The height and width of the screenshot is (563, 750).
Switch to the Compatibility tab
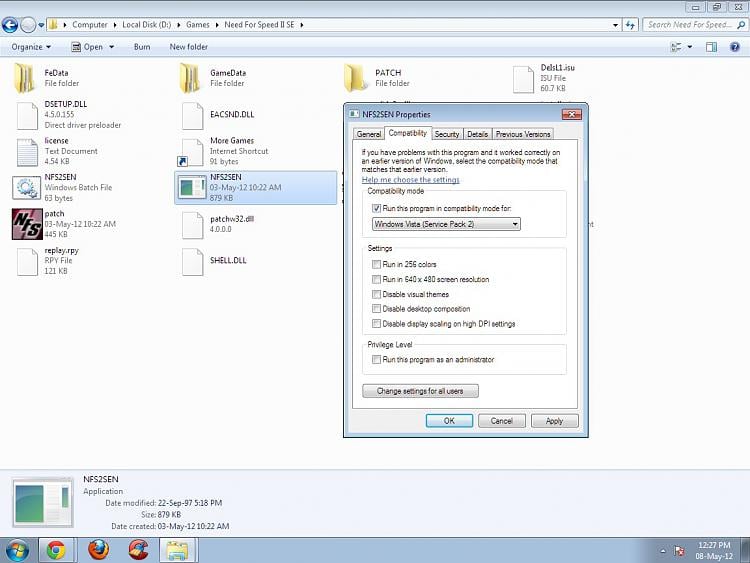[x=408, y=133]
